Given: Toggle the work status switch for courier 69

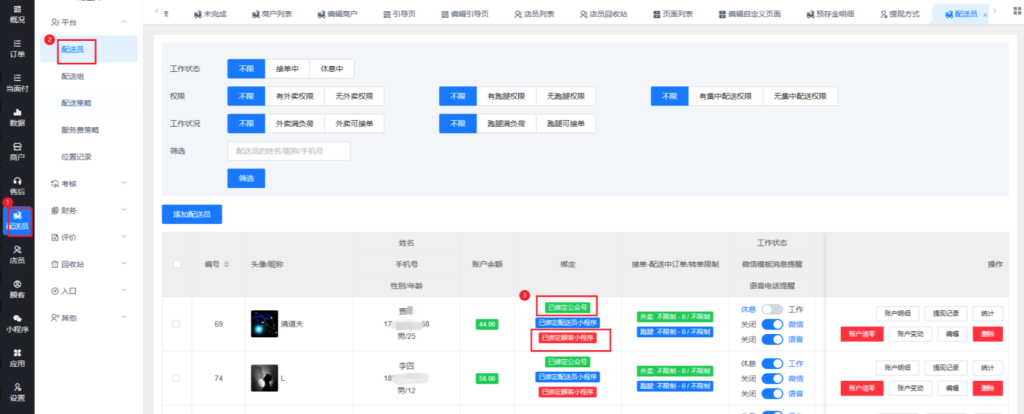Looking at the screenshot, I should [772, 310].
